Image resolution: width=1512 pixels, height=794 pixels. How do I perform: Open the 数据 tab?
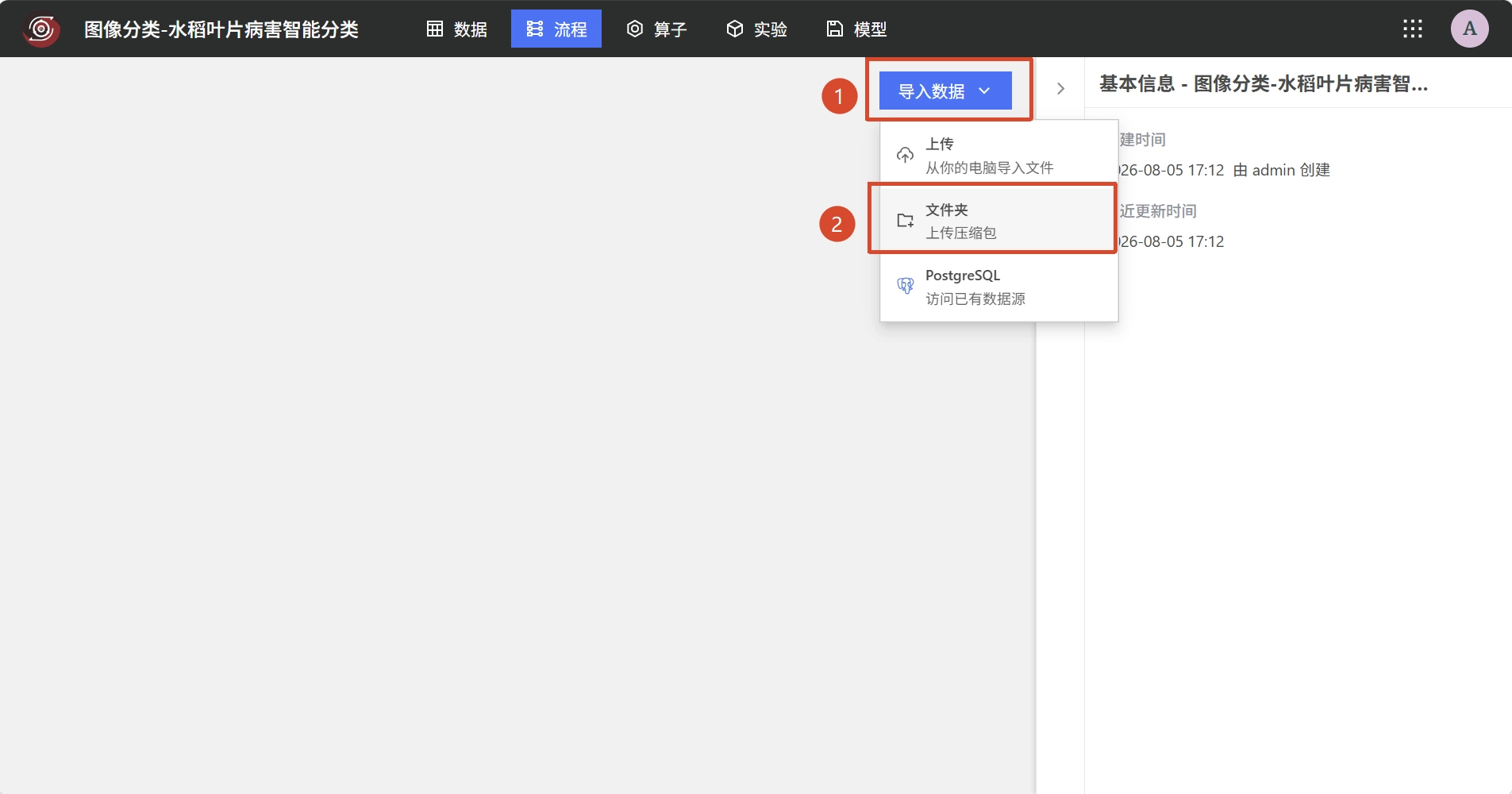pos(457,29)
